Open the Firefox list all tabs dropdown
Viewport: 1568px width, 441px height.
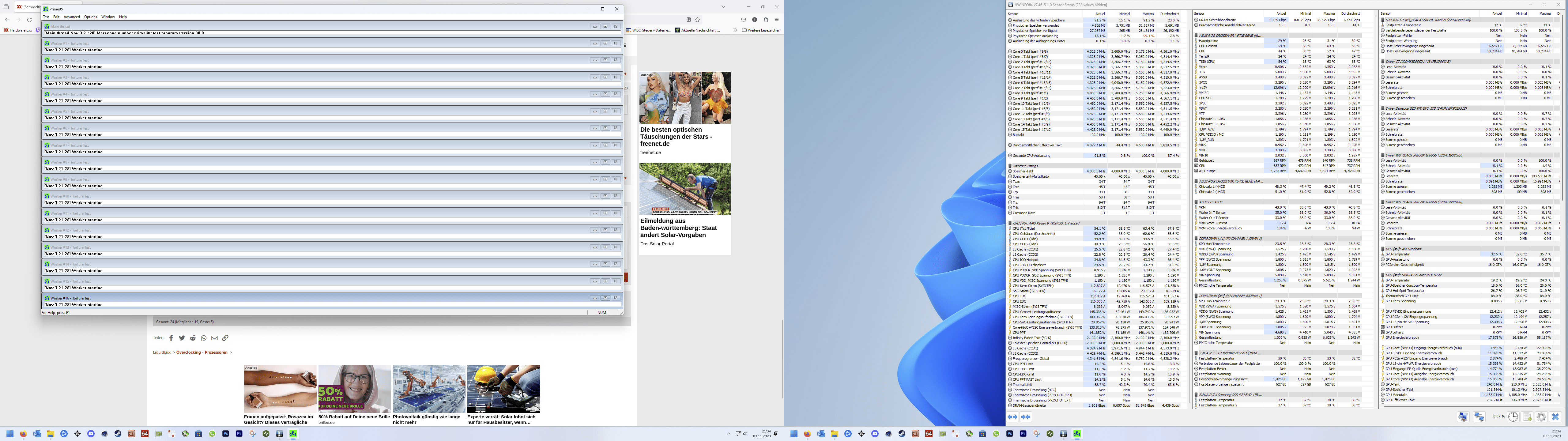[x=723, y=7]
